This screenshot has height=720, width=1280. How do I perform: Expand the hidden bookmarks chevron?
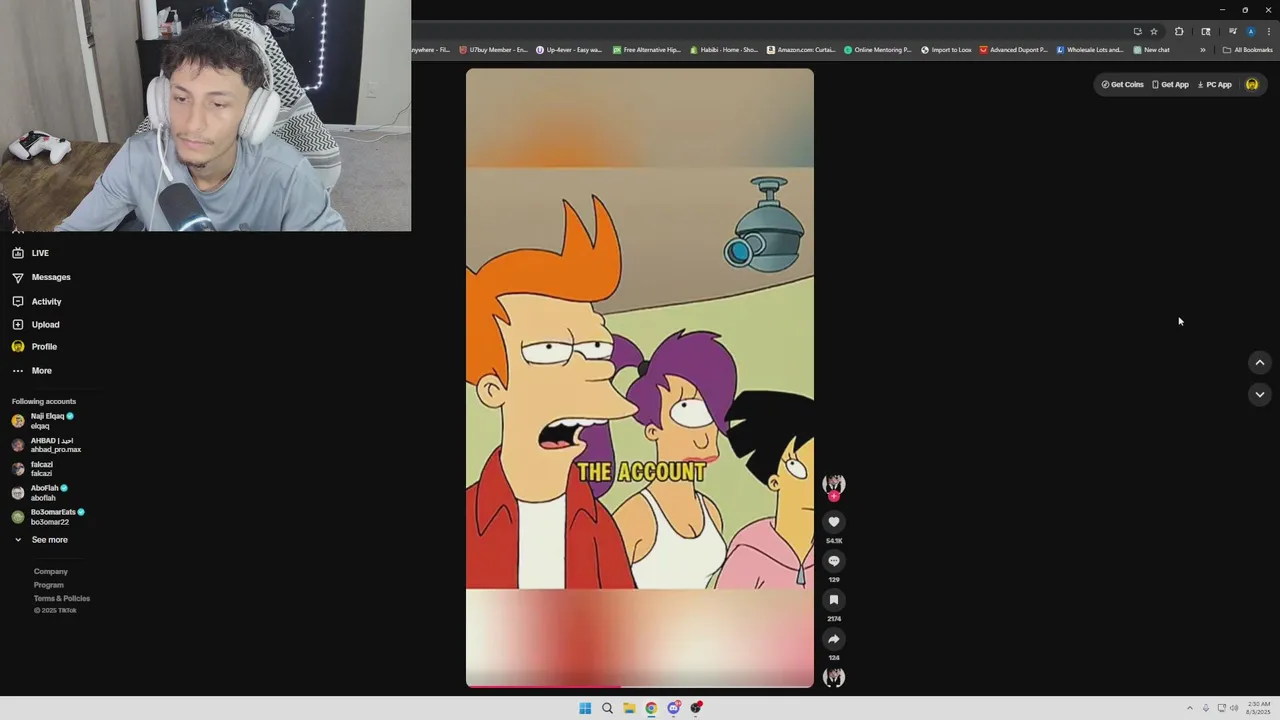point(1203,50)
